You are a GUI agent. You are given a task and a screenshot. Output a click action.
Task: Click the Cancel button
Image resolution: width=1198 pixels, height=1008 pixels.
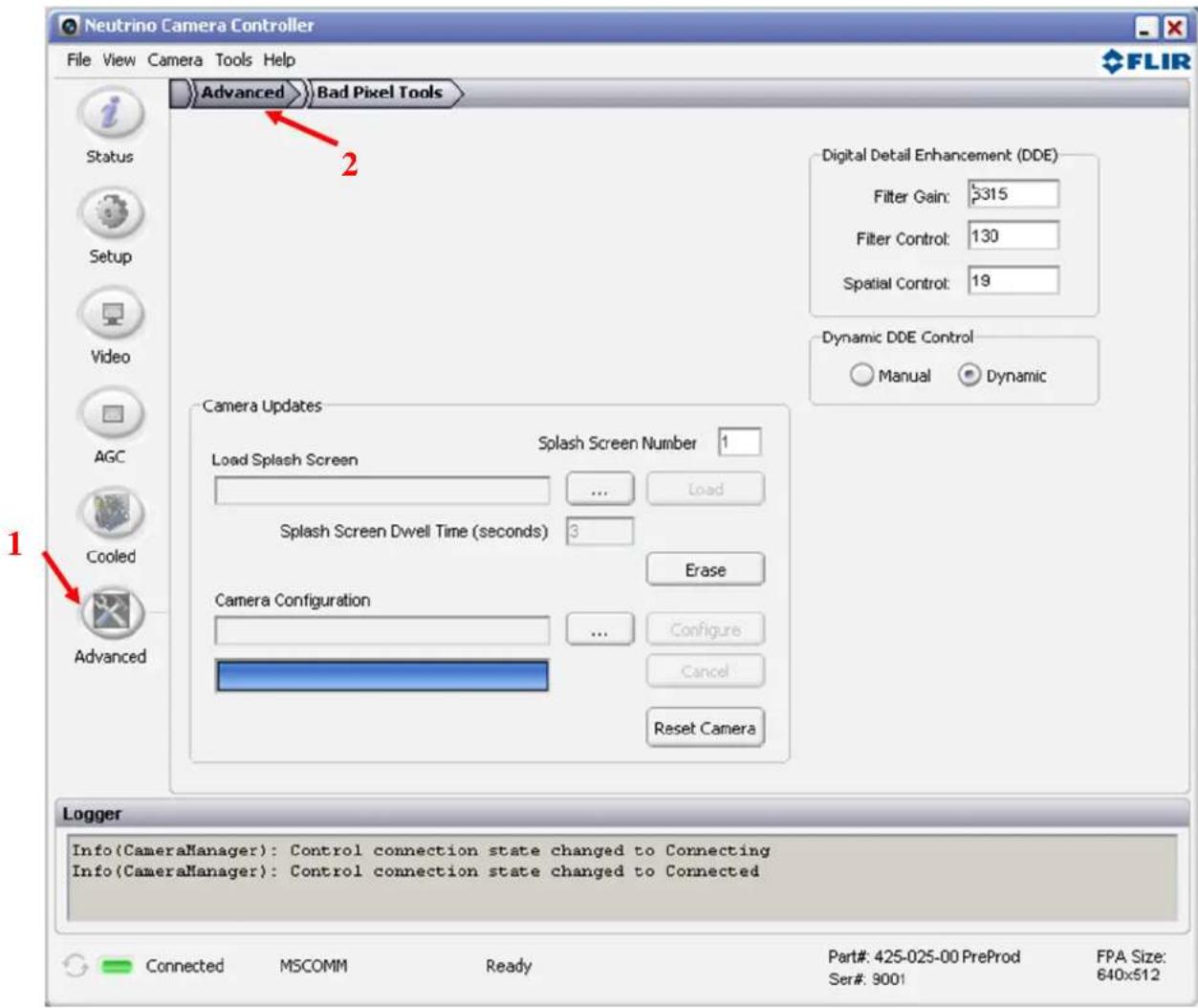click(x=706, y=671)
